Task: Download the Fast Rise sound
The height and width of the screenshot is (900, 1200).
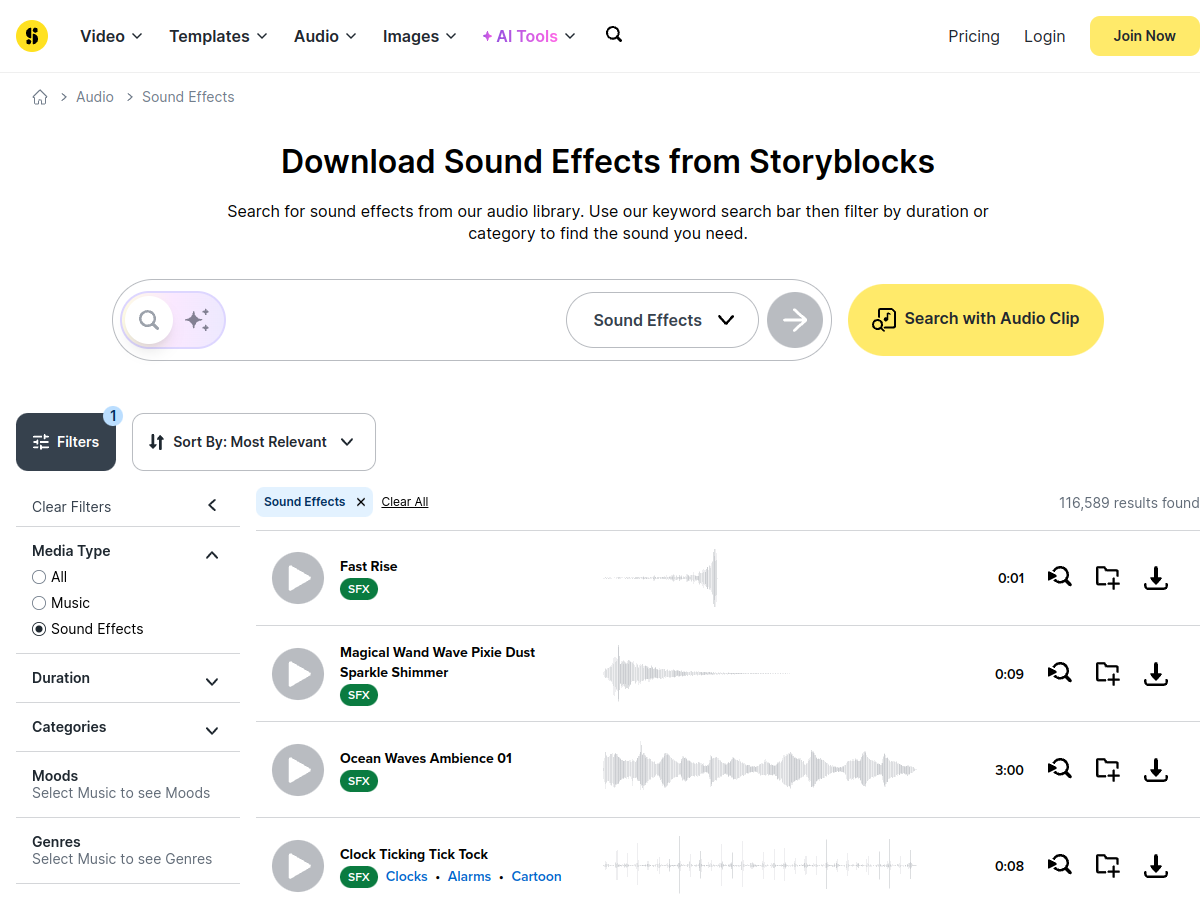Action: (1156, 578)
